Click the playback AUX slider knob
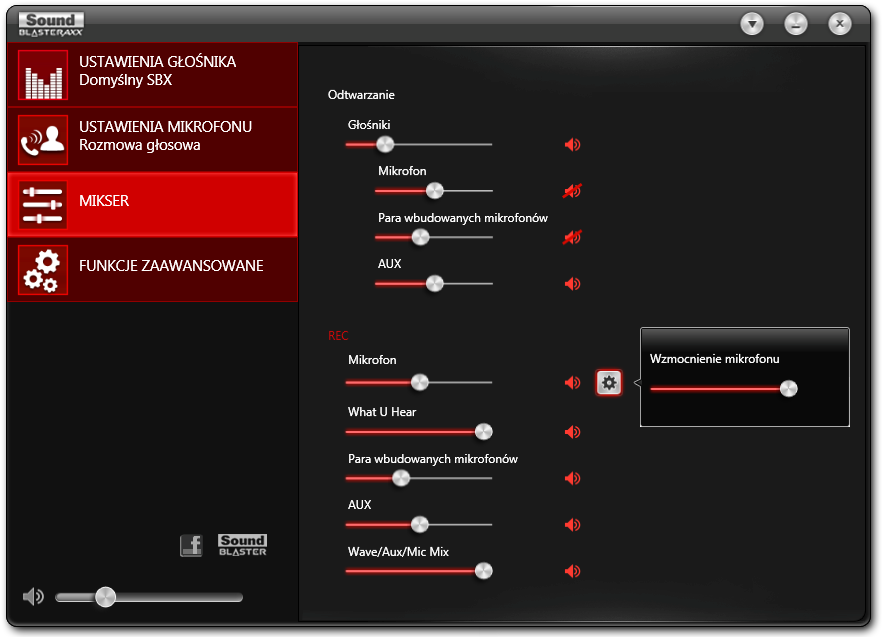 pos(435,284)
